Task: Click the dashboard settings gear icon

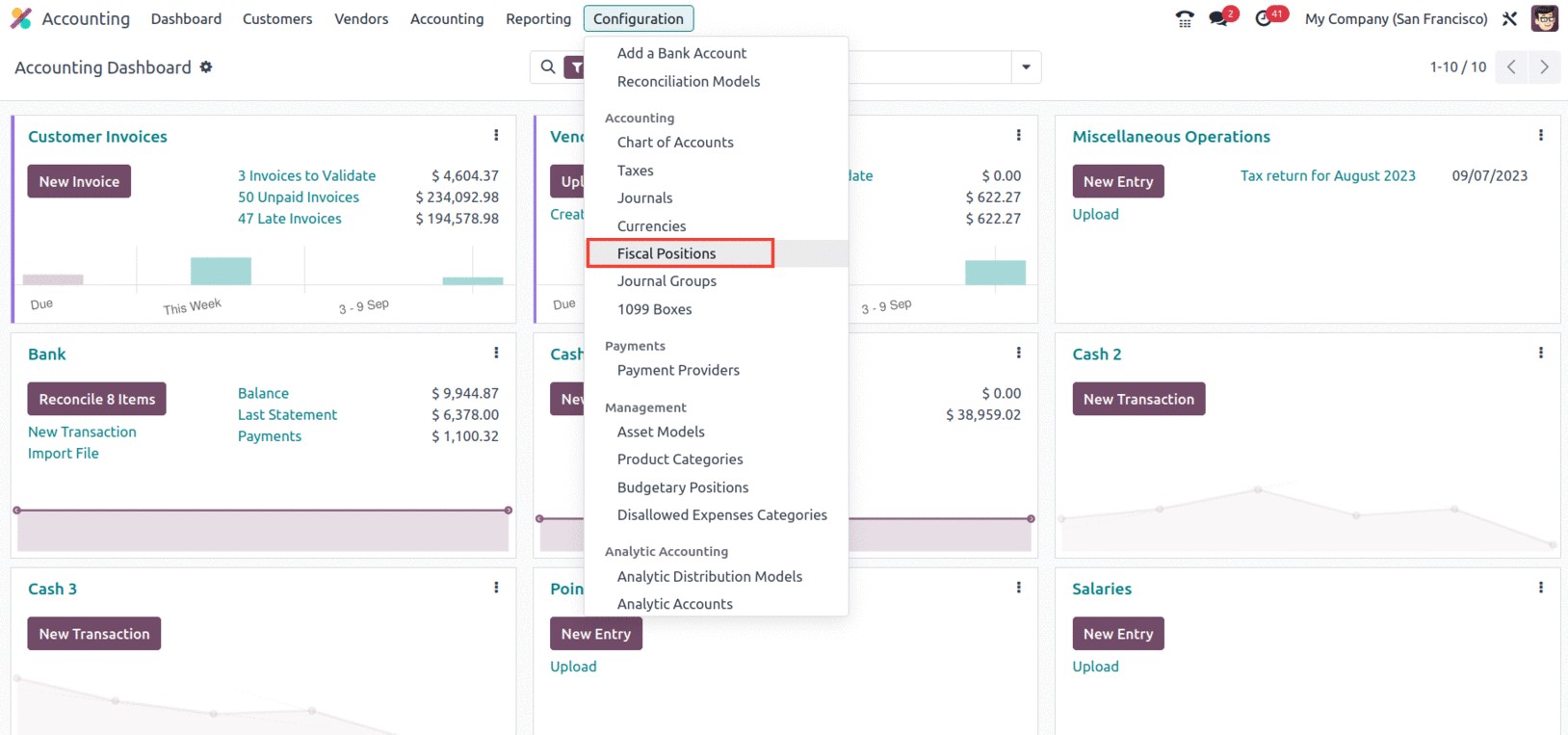Action: pos(206,67)
